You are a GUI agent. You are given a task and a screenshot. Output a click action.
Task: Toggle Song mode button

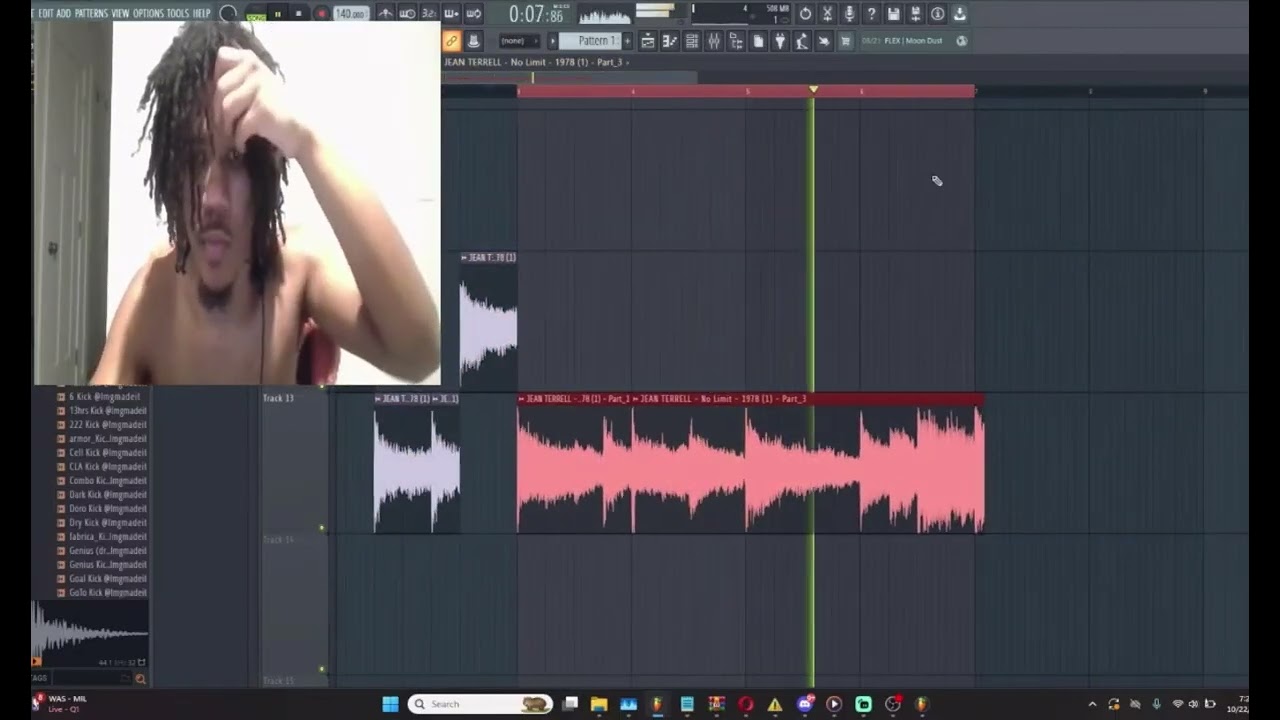(256, 16)
